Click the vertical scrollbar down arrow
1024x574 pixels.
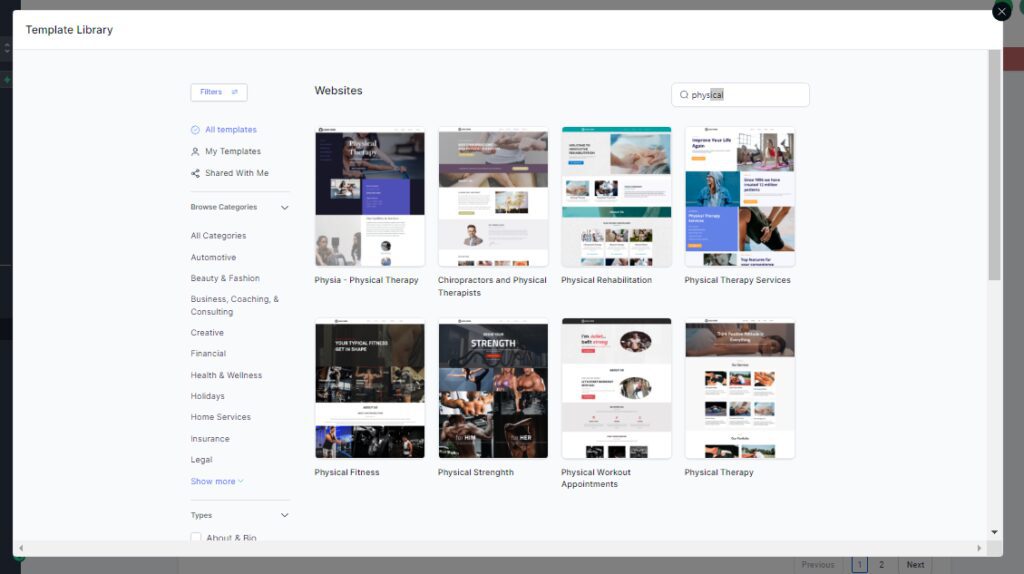[994, 532]
